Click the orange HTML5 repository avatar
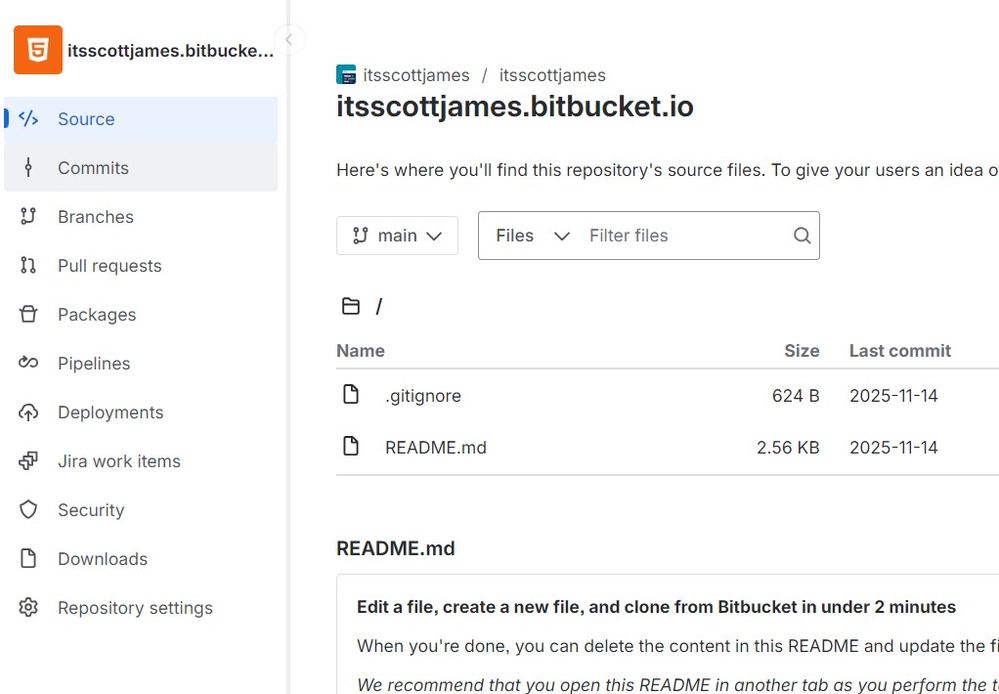Image resolution: width=999 pixels, height=694 pixels. pyautogui.click(x=38, y=50)
